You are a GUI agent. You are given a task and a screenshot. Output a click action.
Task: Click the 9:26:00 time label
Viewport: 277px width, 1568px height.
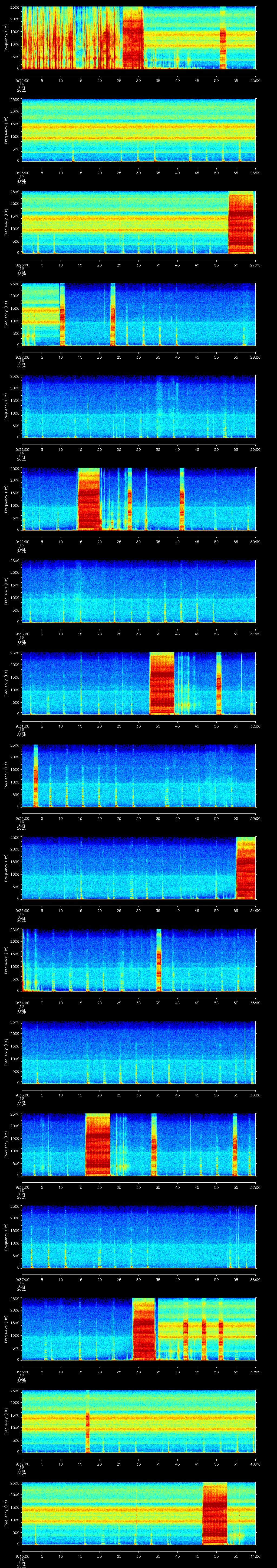[x=22, y=265]
